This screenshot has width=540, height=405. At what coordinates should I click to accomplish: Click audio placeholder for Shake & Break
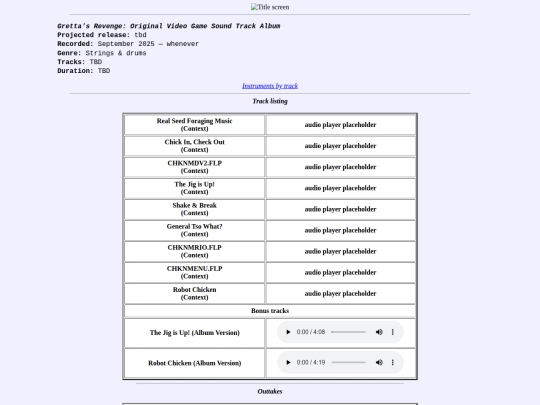tap(340, 209)
